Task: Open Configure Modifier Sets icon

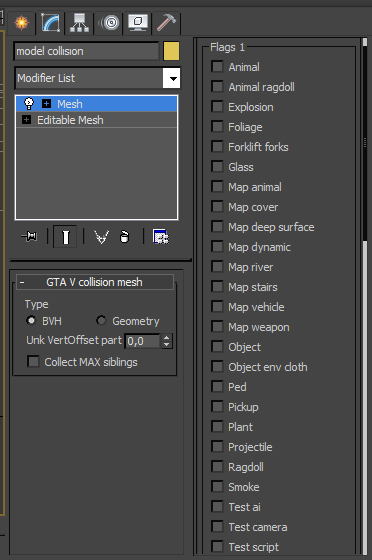Action: coord(161,236)
